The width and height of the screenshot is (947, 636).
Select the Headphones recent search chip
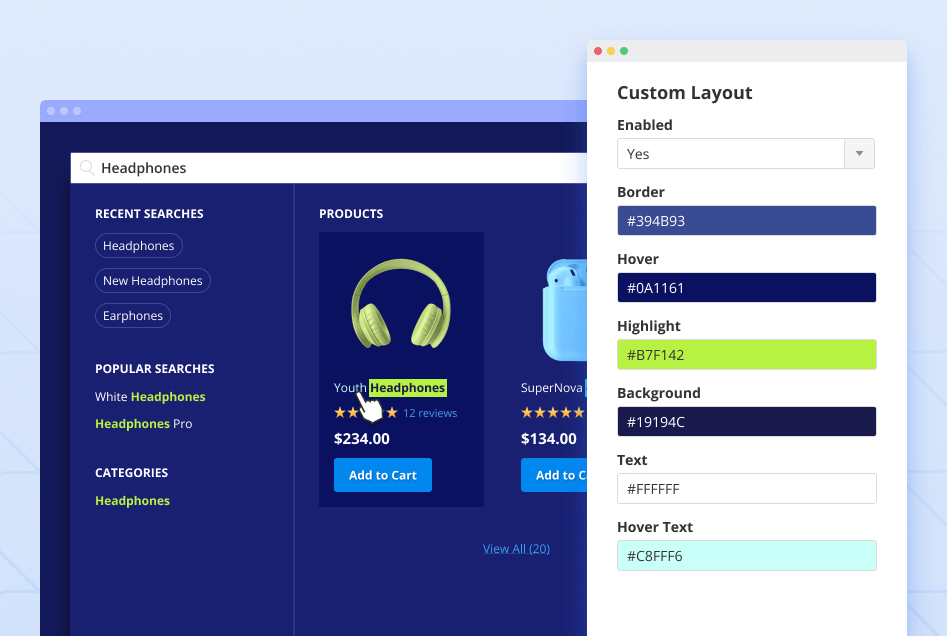(x=138, y=245)
